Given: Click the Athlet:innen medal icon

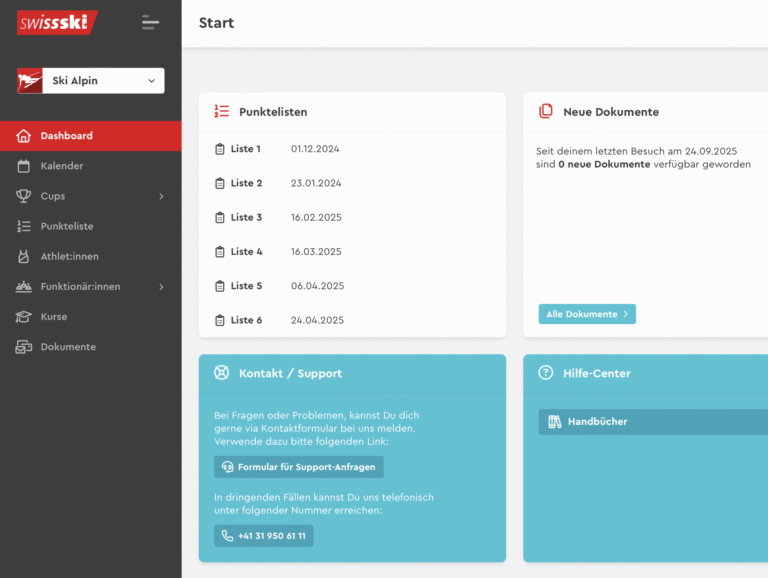Looking at the screenshot, I should click(x=23, y=257).
